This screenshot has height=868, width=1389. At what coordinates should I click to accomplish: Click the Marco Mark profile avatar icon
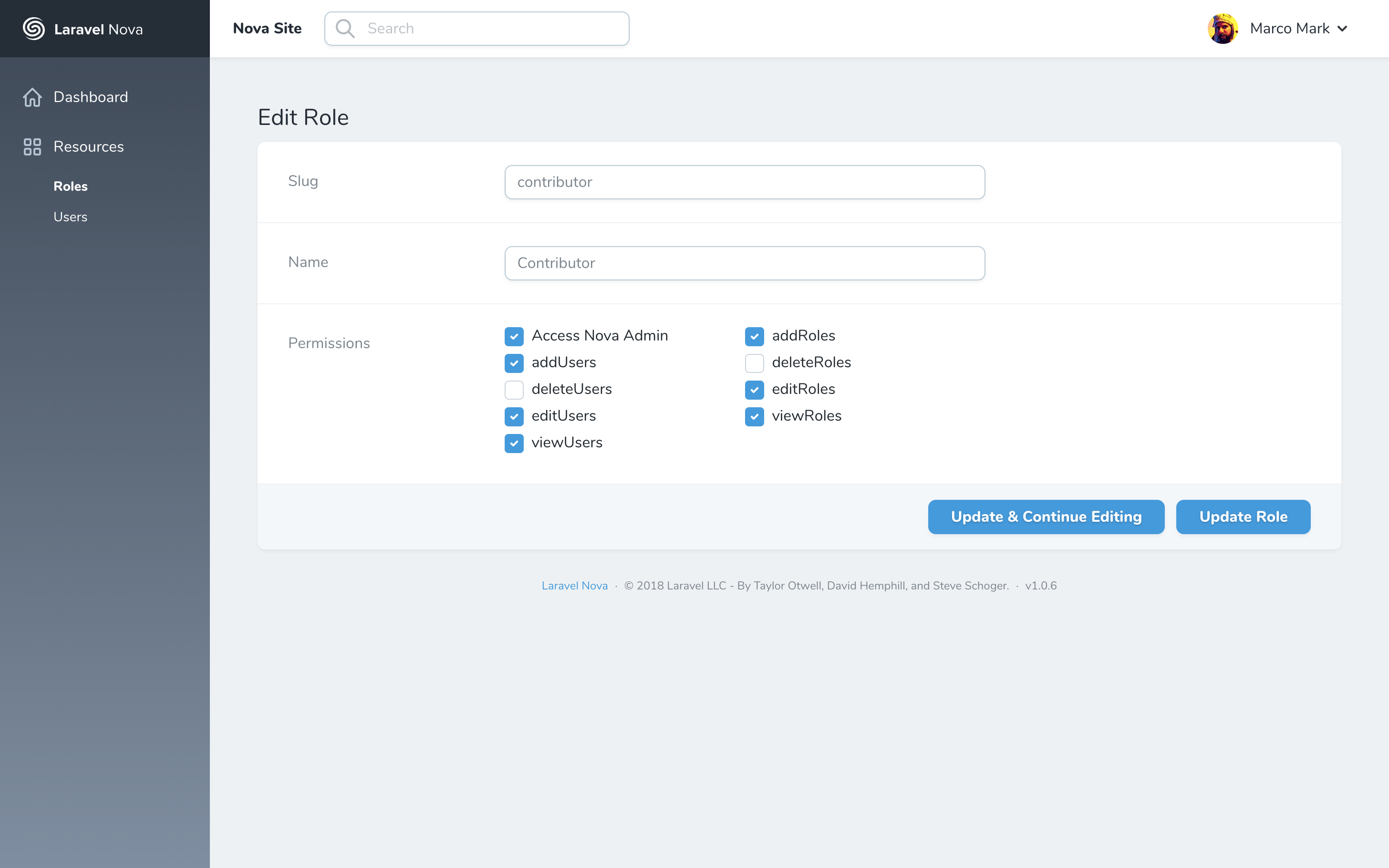(1224, 28)
